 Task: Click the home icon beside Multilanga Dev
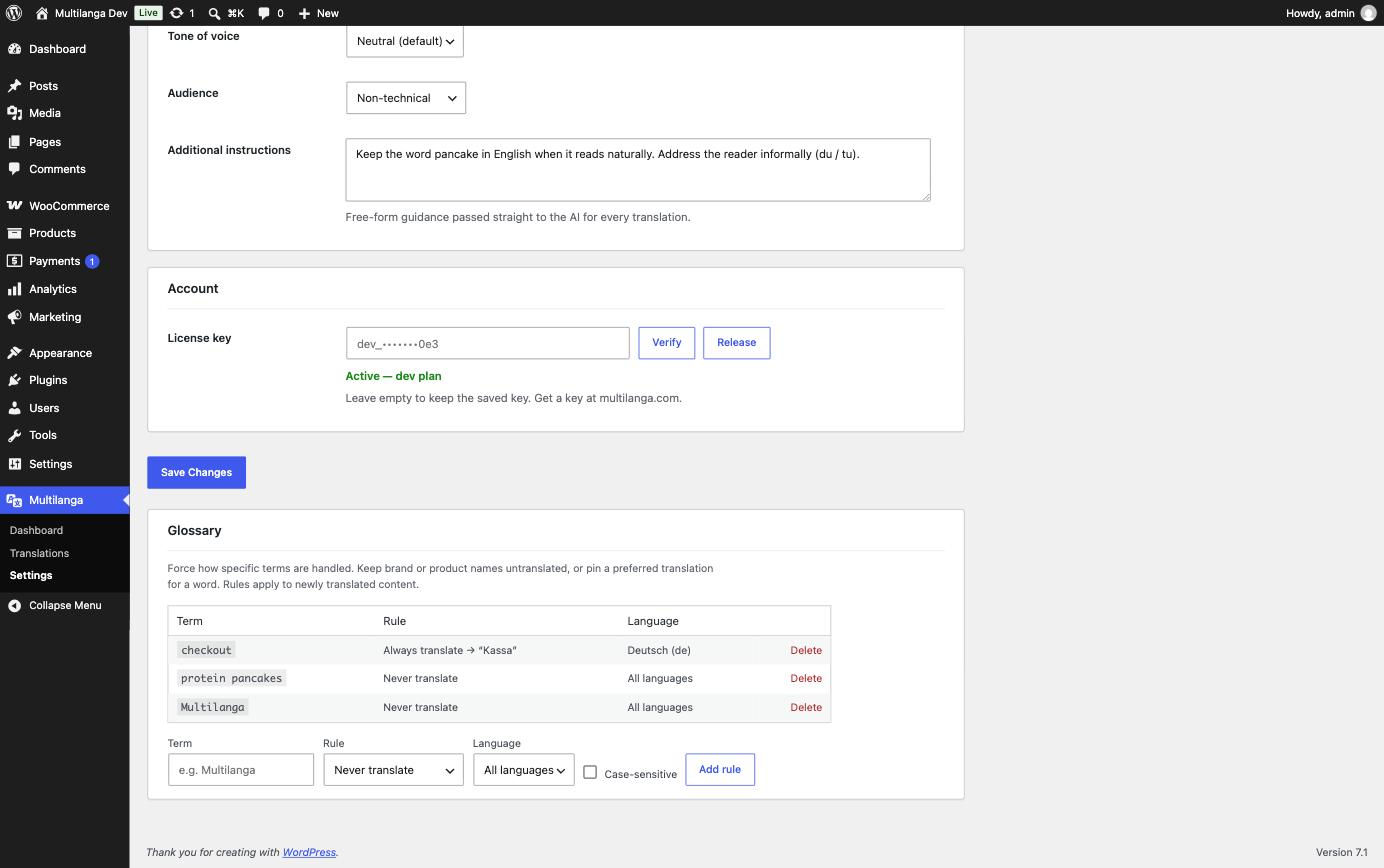coord(41,13)
